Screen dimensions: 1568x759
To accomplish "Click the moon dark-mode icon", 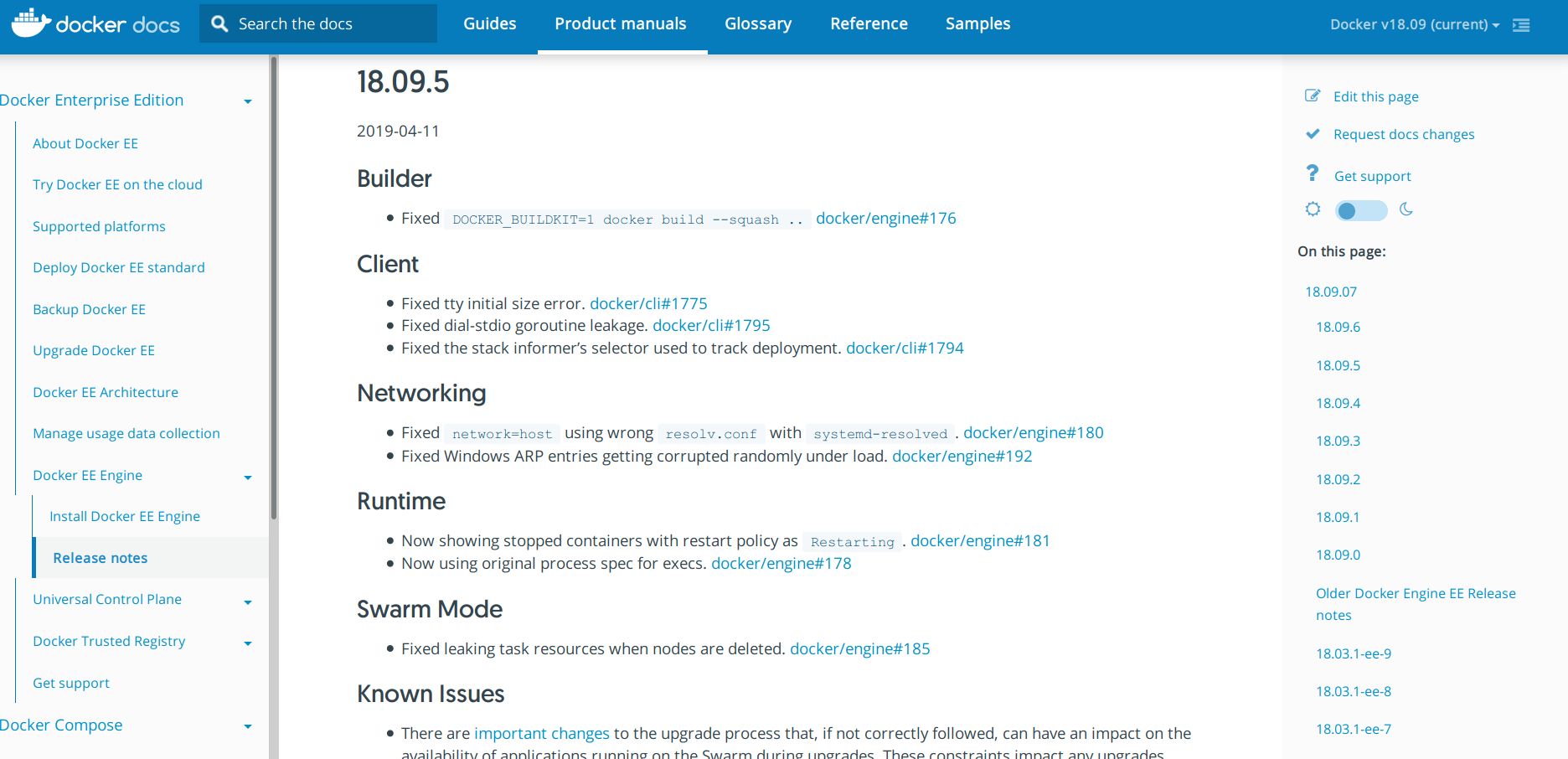I will tap(1406, 209).
